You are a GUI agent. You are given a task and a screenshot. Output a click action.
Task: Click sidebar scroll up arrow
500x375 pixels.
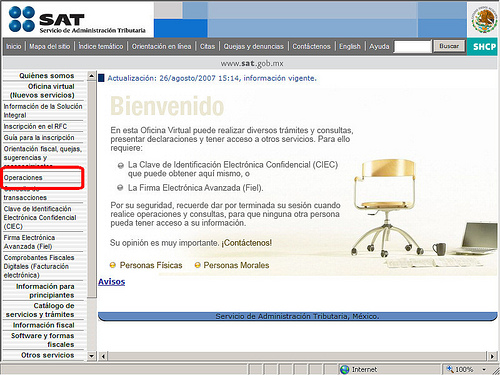click(x=92, y=76)
